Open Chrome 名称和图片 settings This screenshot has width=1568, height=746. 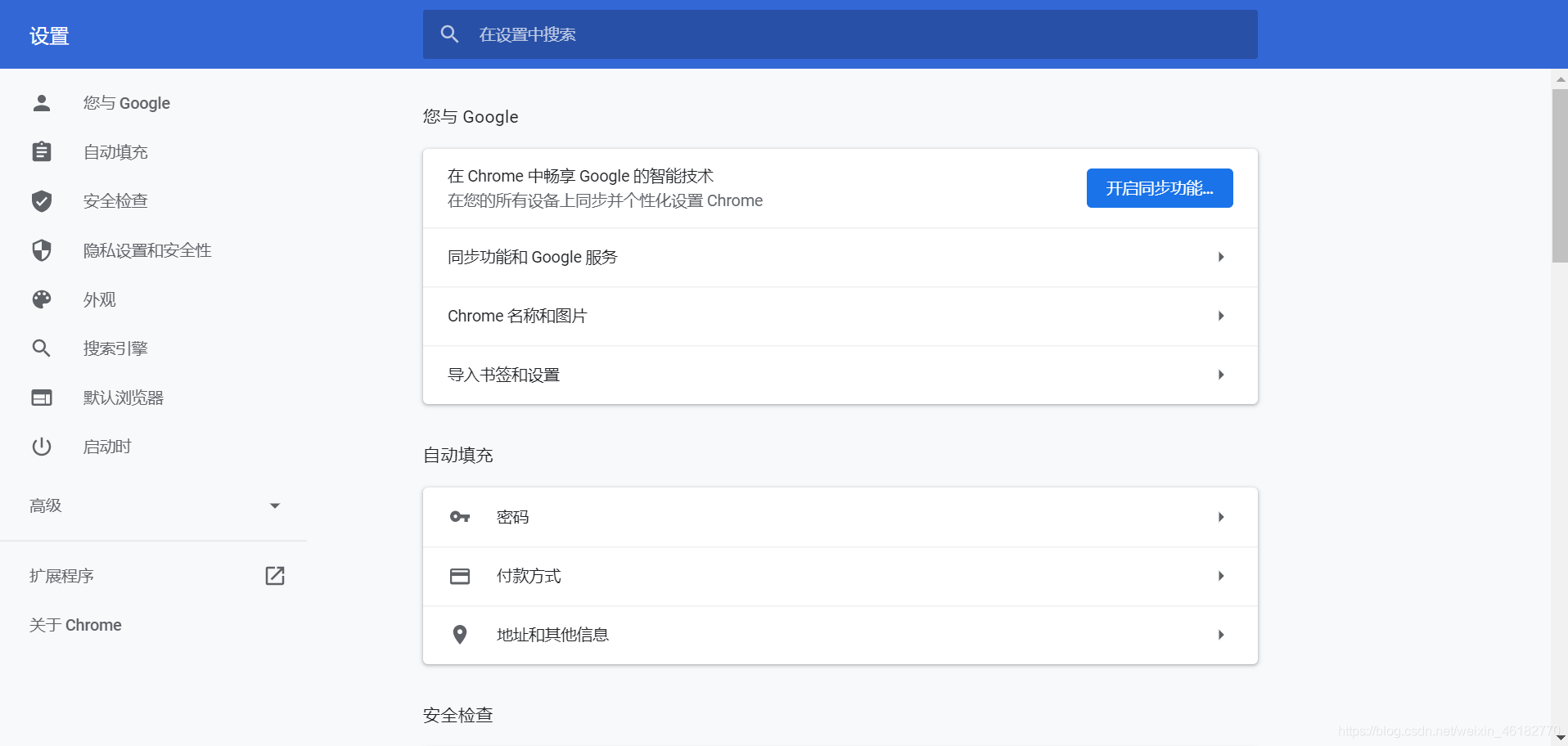(x=840, y=316)
